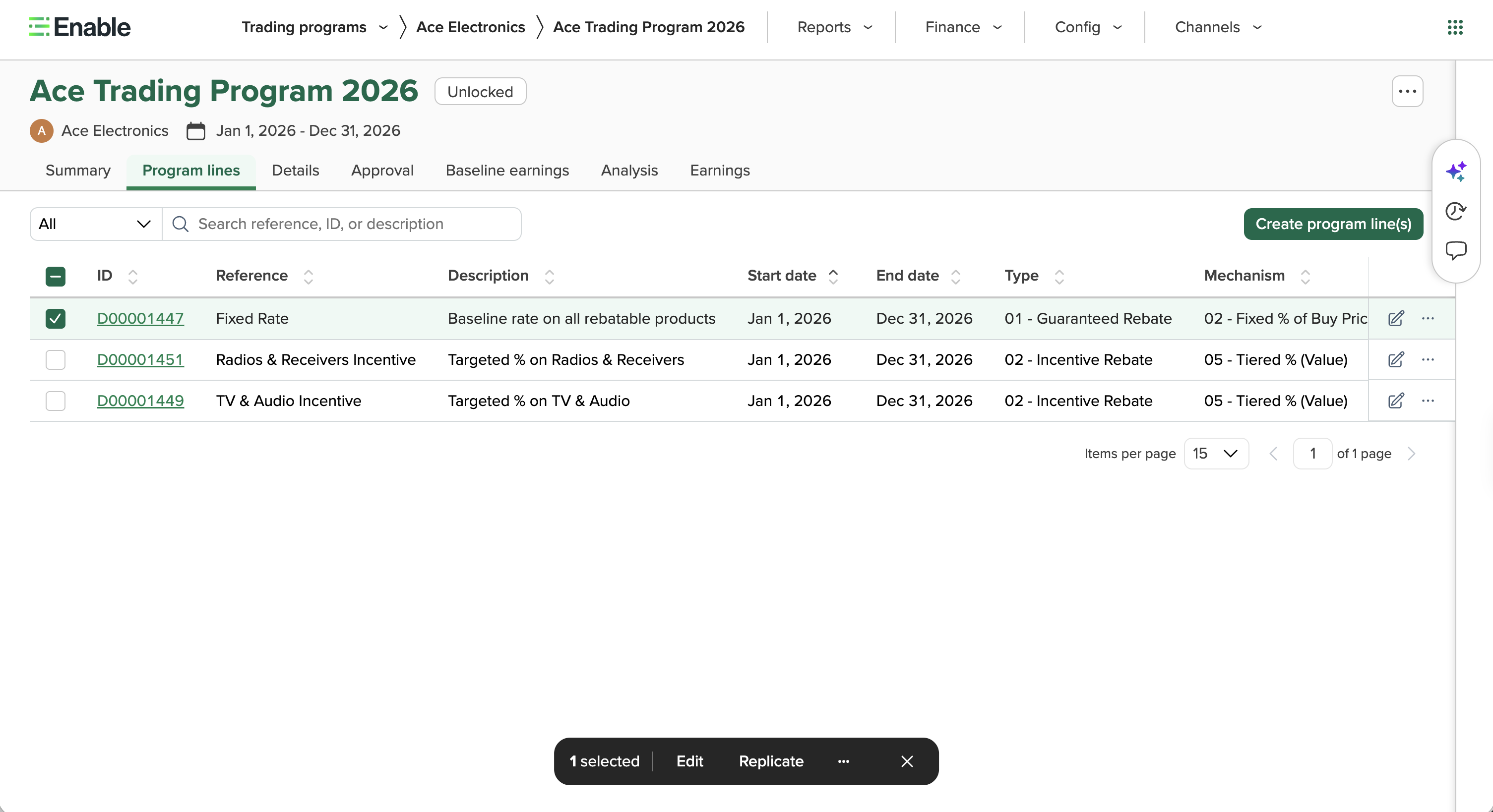Expand the Channels menu
This screenshot has width=1493, height=812.
tap(1218, 27)
